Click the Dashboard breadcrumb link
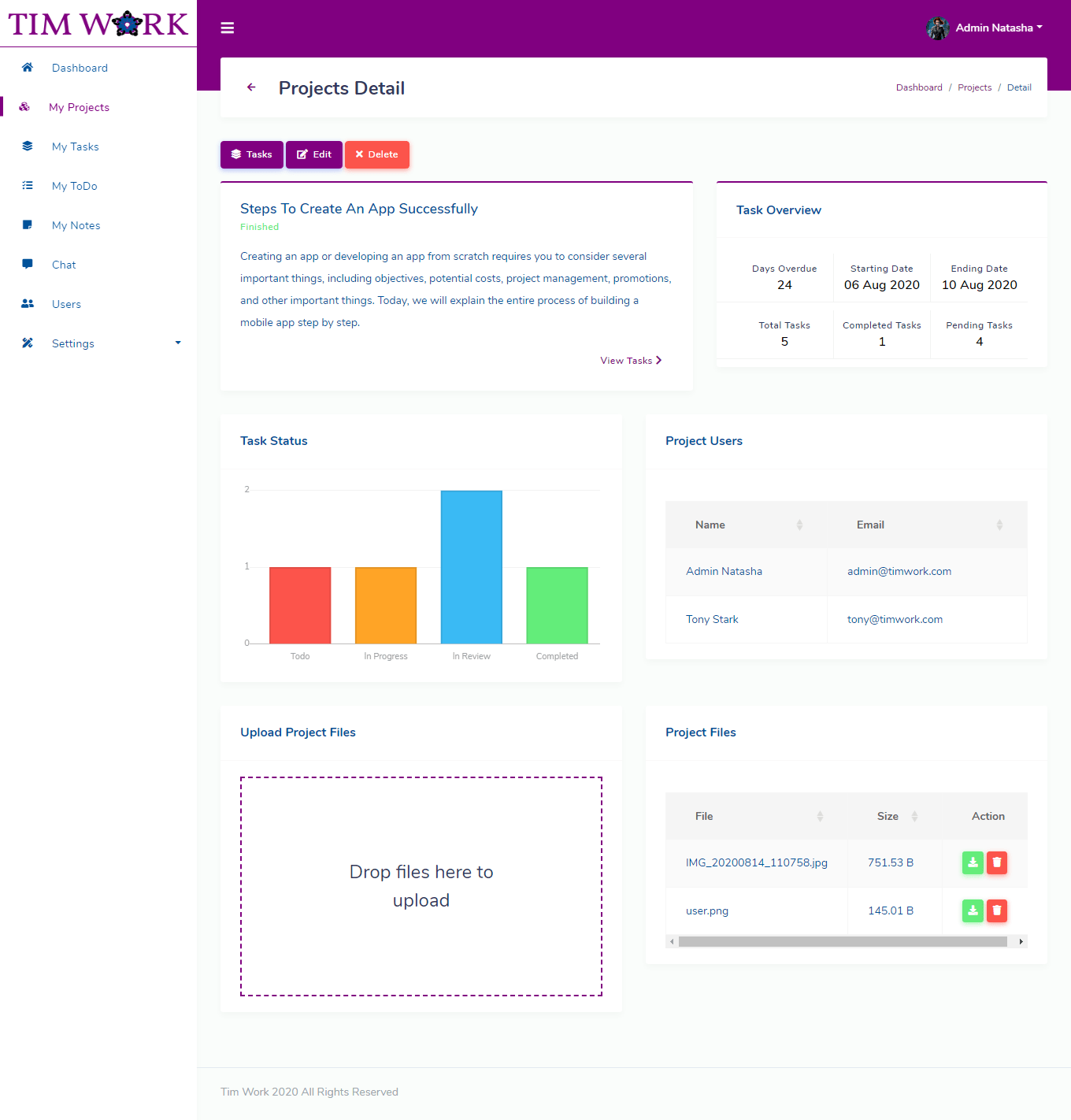Image resolution: width=1071 pixels, height=1120 pixels. coord(919,87)
